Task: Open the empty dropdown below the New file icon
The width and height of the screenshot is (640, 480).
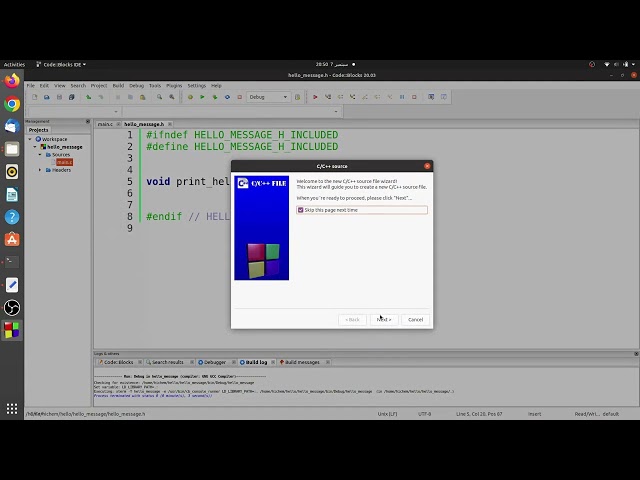Action: click(74, 111)
